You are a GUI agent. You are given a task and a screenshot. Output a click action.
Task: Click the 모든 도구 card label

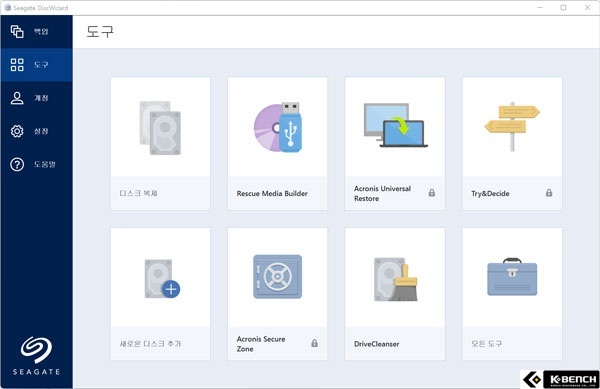(486, 344)
